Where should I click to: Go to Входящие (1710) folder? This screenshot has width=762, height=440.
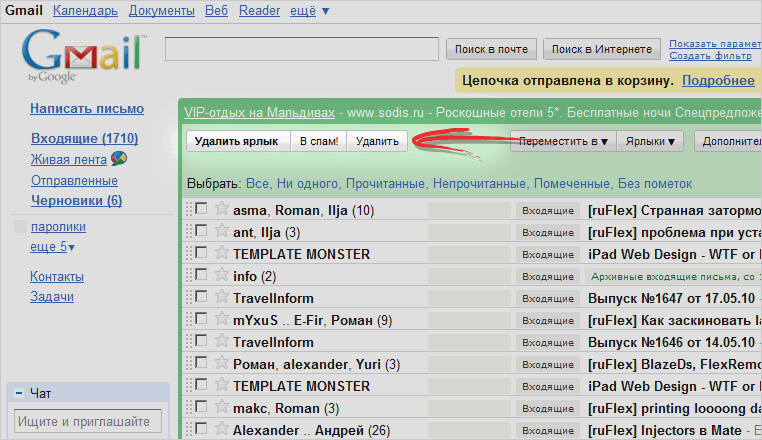pyautogui.click(x=85, y=139)
